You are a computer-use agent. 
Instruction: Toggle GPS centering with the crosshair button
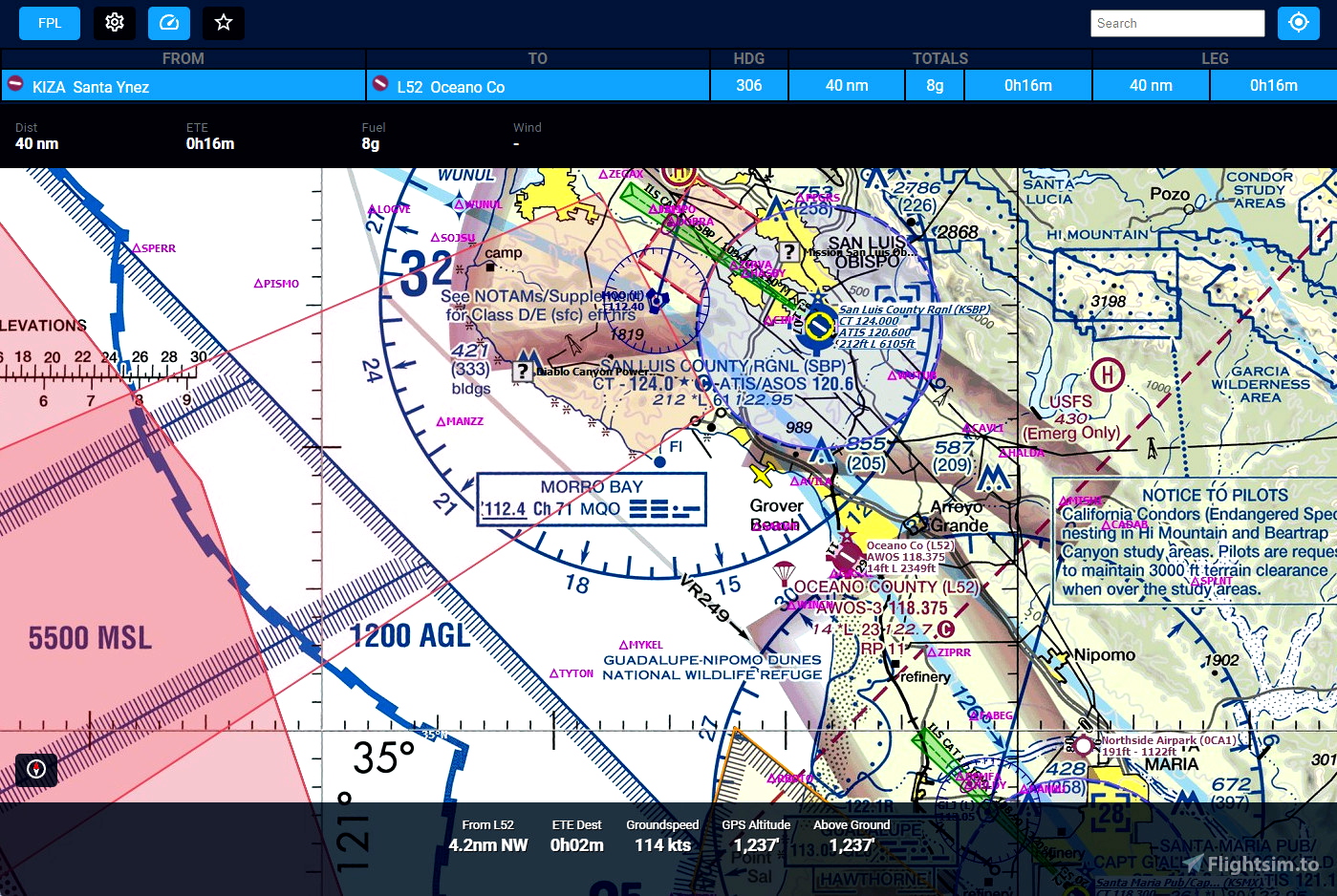click(1299, 23)
